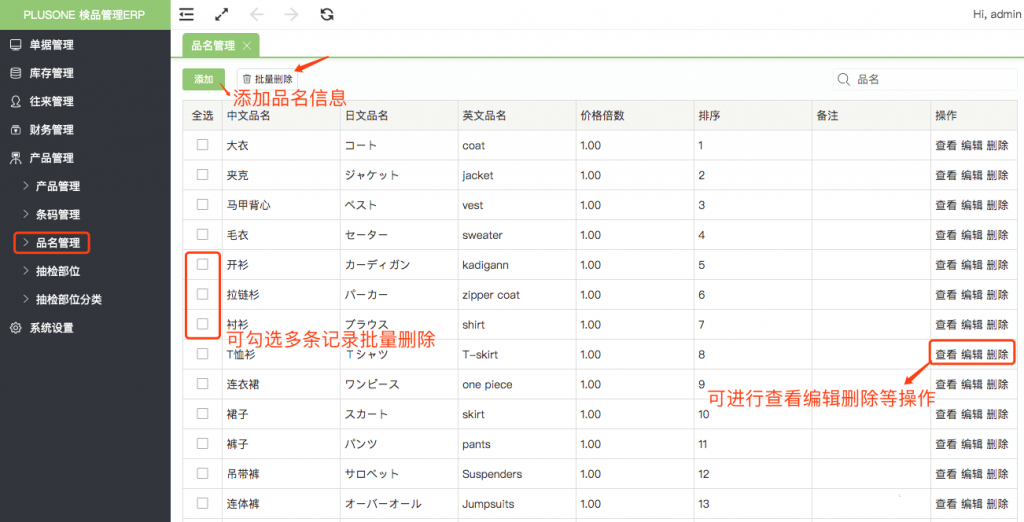The image size is (1024, 522).
Task: Go back with left arrow icon
Action: 257,14
